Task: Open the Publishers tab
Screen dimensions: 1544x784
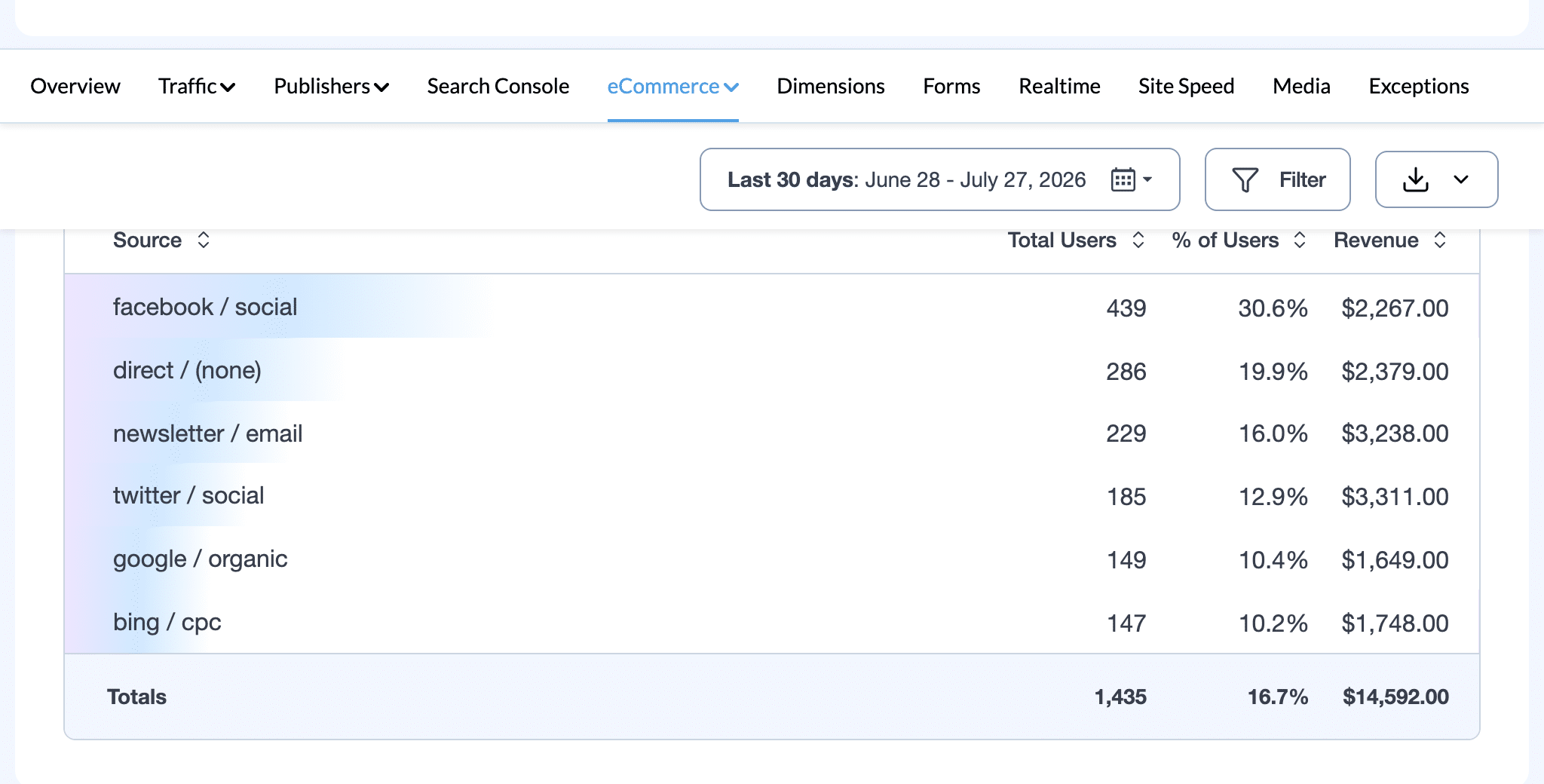Action: 331,86
